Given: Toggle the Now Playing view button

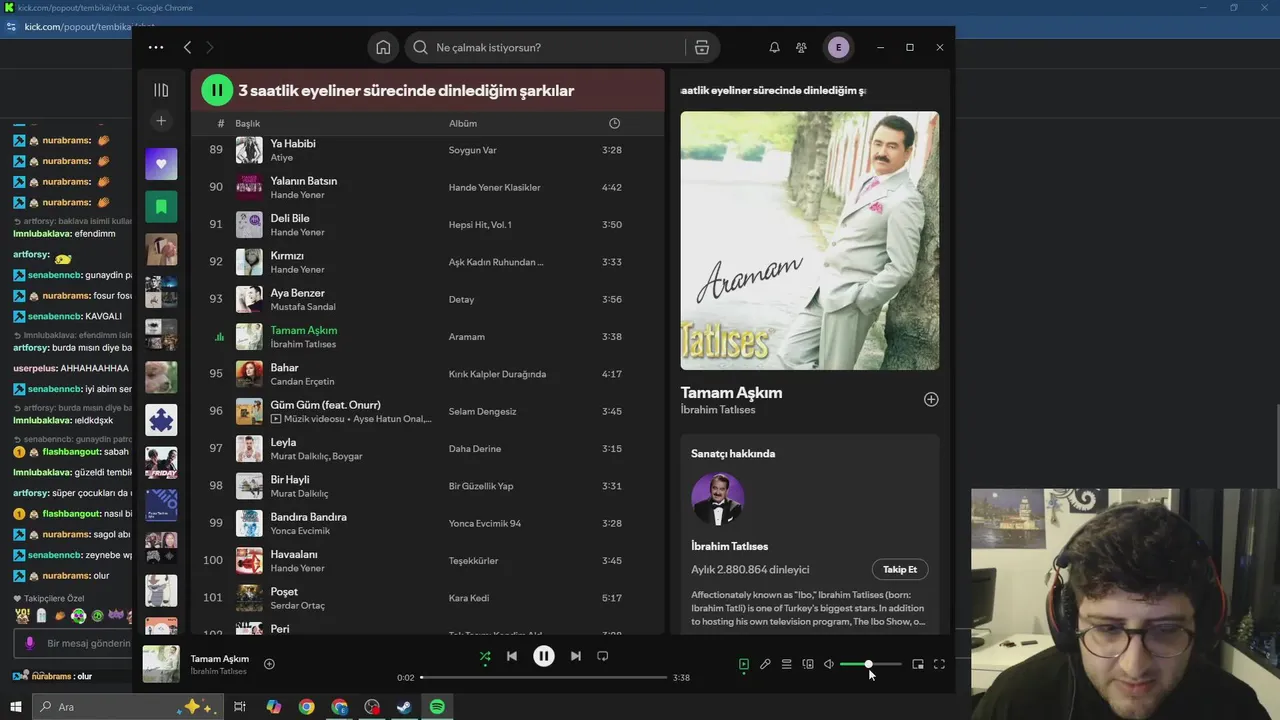Looking at the screenshot, I should [x=744, y=664].
